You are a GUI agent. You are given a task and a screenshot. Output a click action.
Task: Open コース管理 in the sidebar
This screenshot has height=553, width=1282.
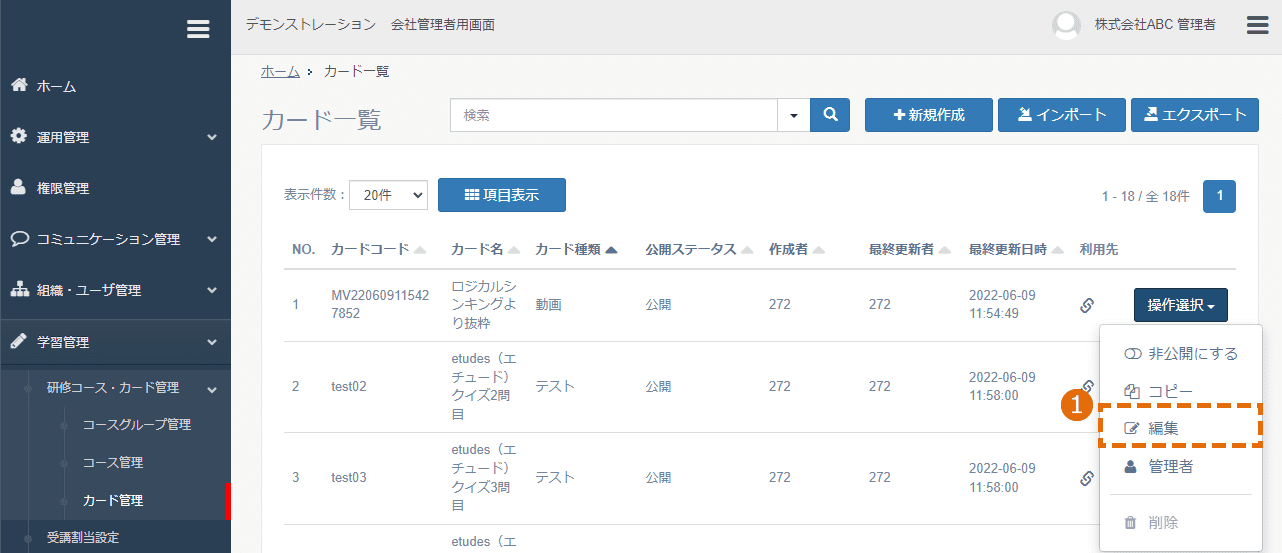pyautogui.click(x=112, y=463)
